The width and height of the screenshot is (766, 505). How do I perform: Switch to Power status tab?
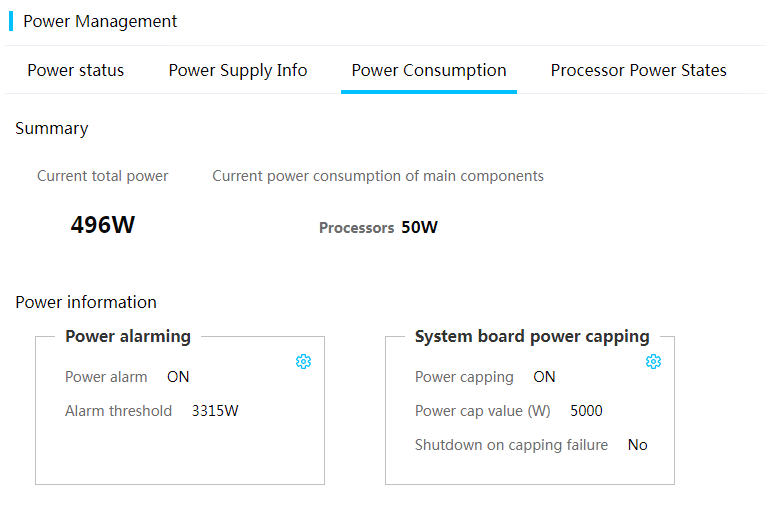[76, 70]
